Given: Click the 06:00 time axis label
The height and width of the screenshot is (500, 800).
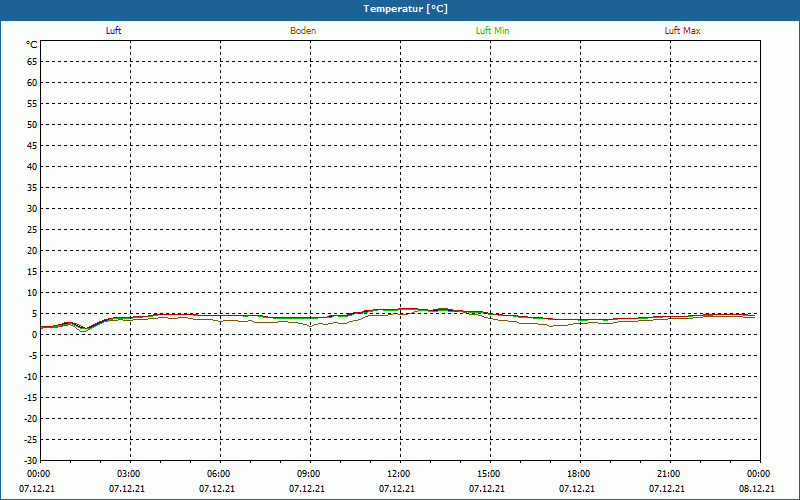Looking at the screenshot, I should click(x=218, y=474).
